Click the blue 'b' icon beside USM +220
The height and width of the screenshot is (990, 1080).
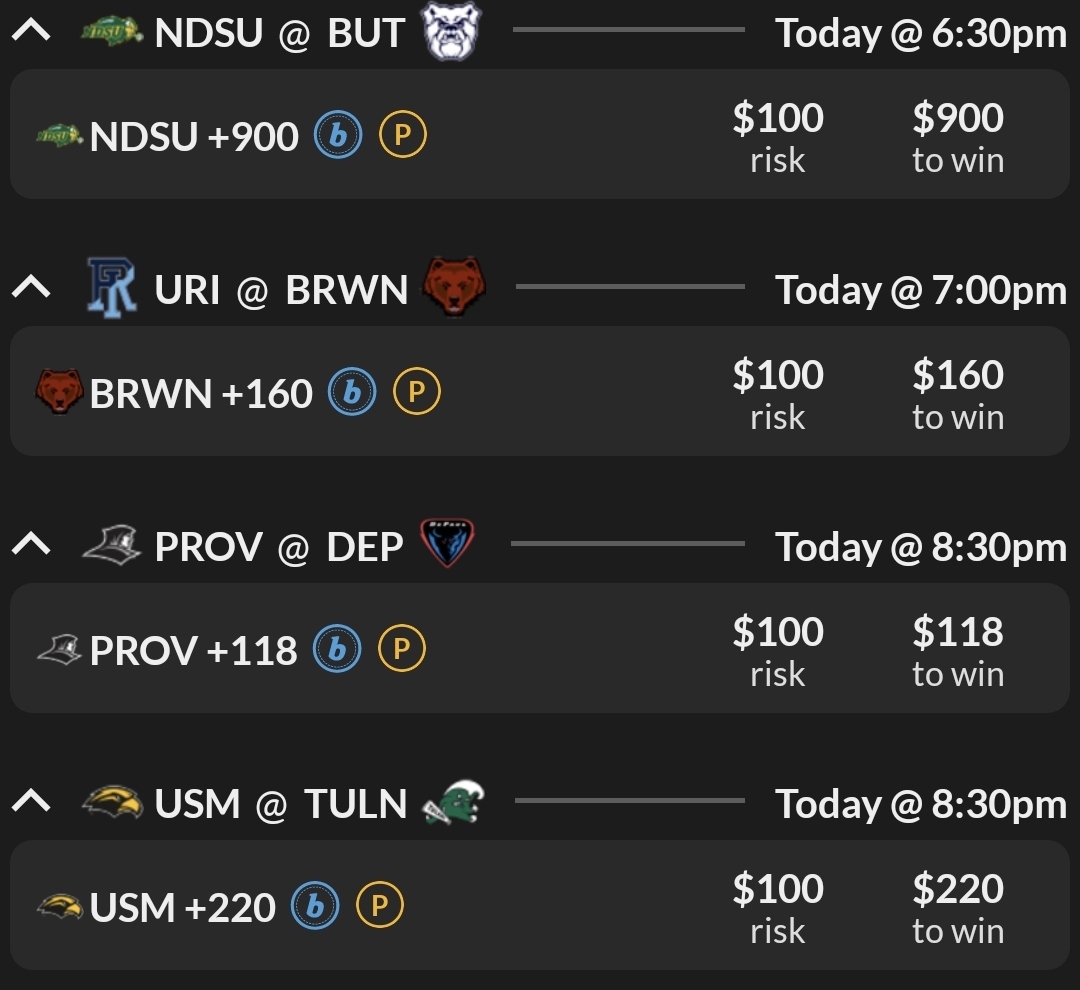[x=315, y=906]
